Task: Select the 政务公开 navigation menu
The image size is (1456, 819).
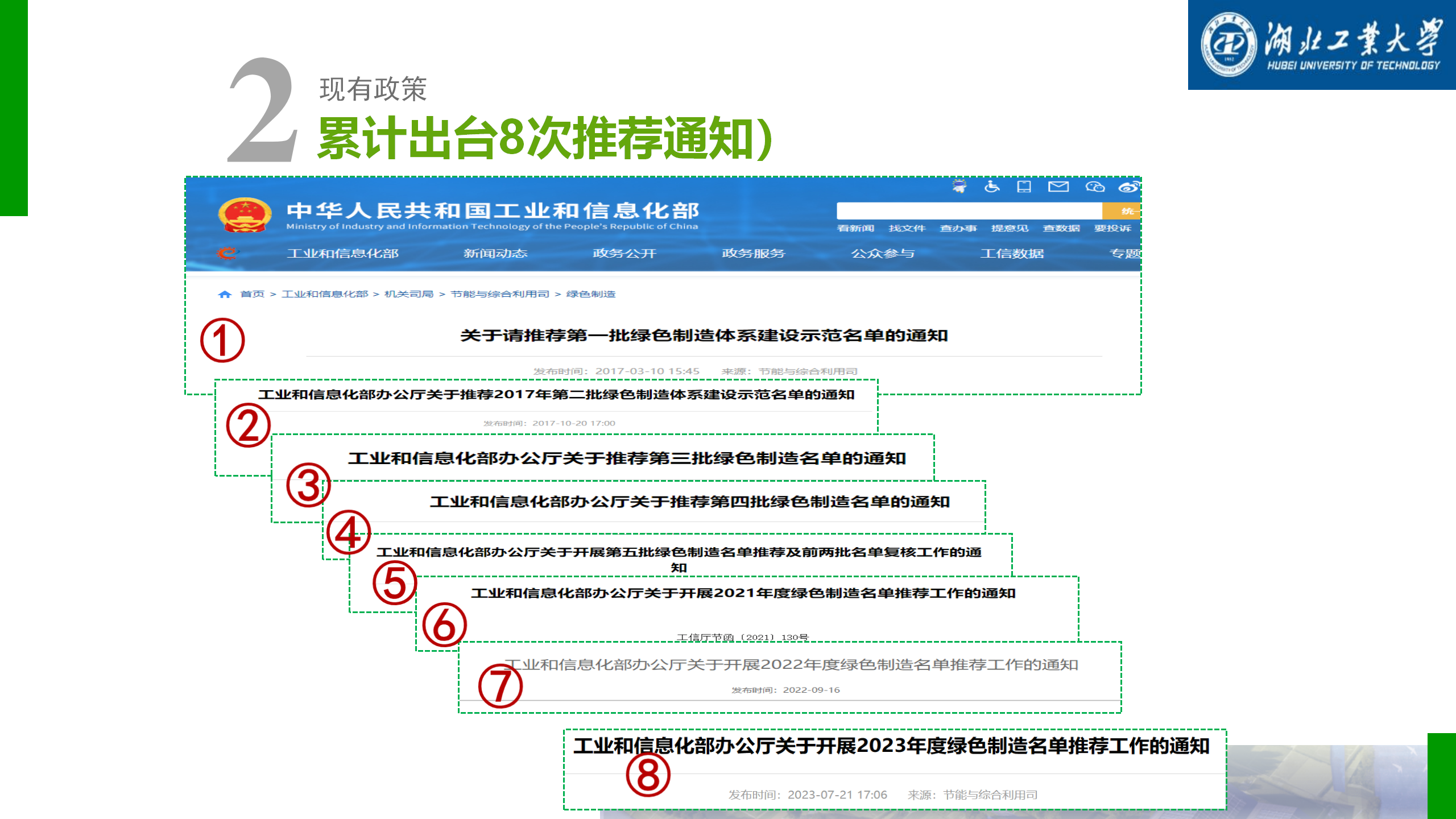Action: [x=624, y=253]
